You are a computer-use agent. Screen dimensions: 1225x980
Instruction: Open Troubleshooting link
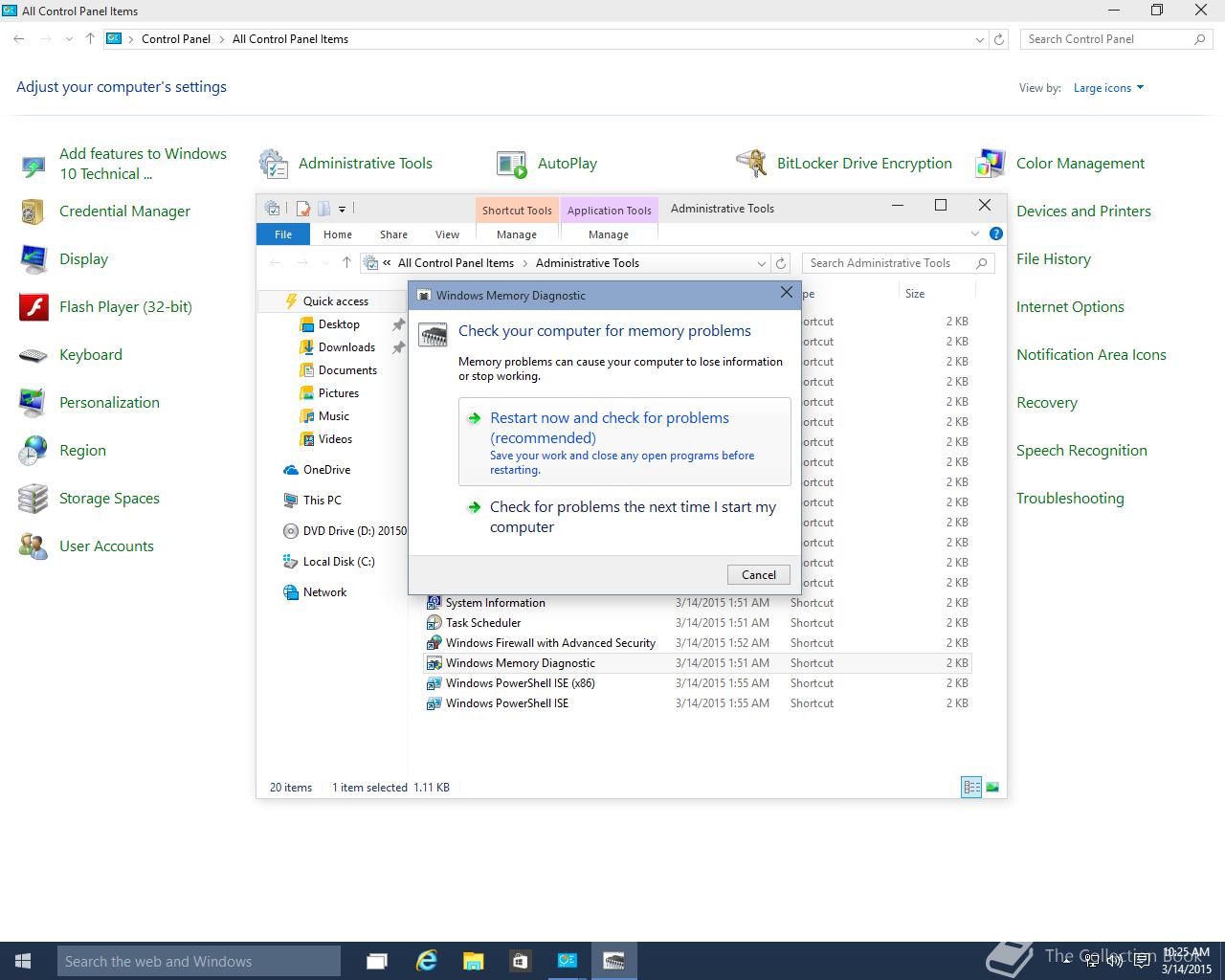click(1070, 499)
